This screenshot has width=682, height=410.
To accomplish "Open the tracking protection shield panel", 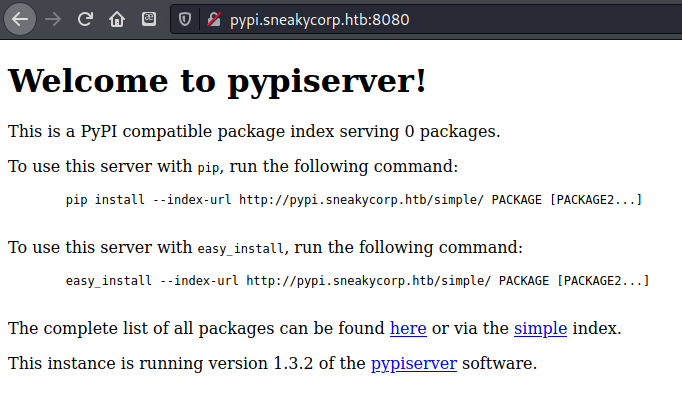I will pos(185,19).
